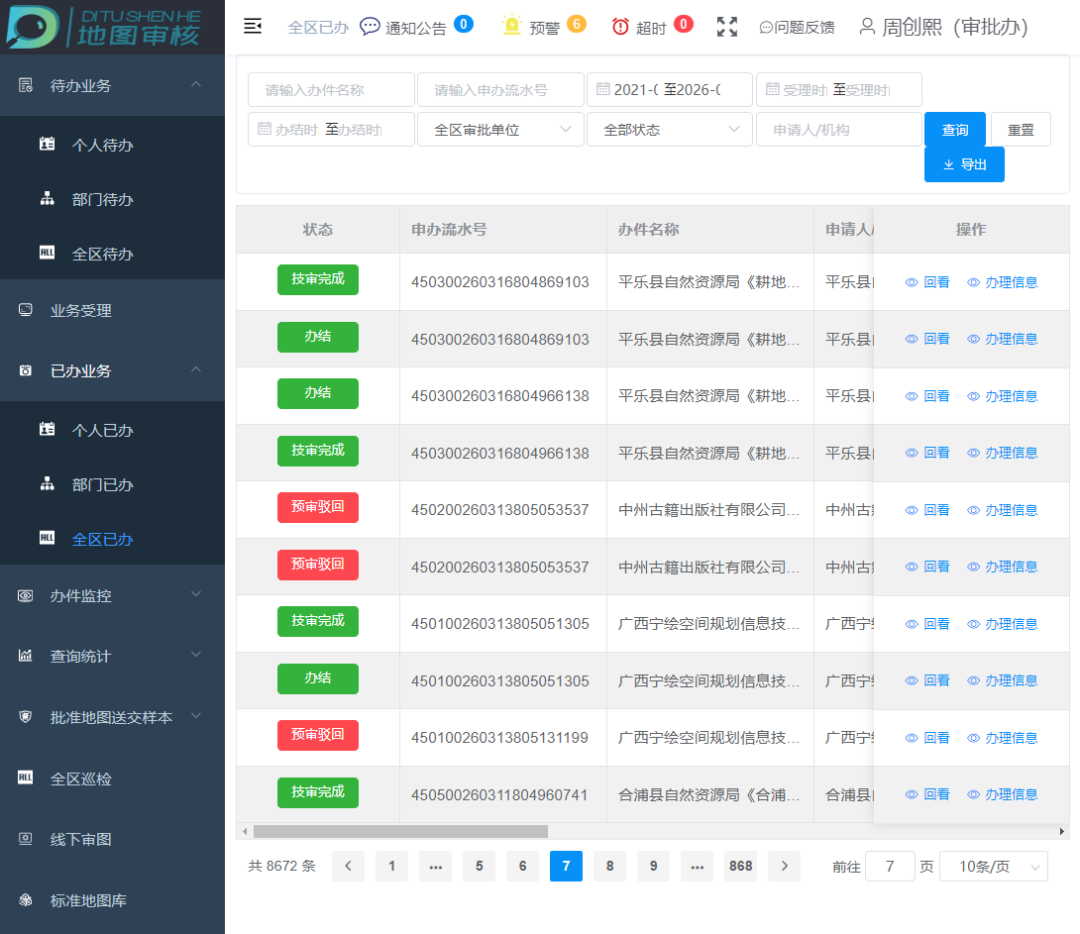Toggle fullscreen mode icon in header
The width and height of the screenshot is (1080, 934).
[727, 27]
